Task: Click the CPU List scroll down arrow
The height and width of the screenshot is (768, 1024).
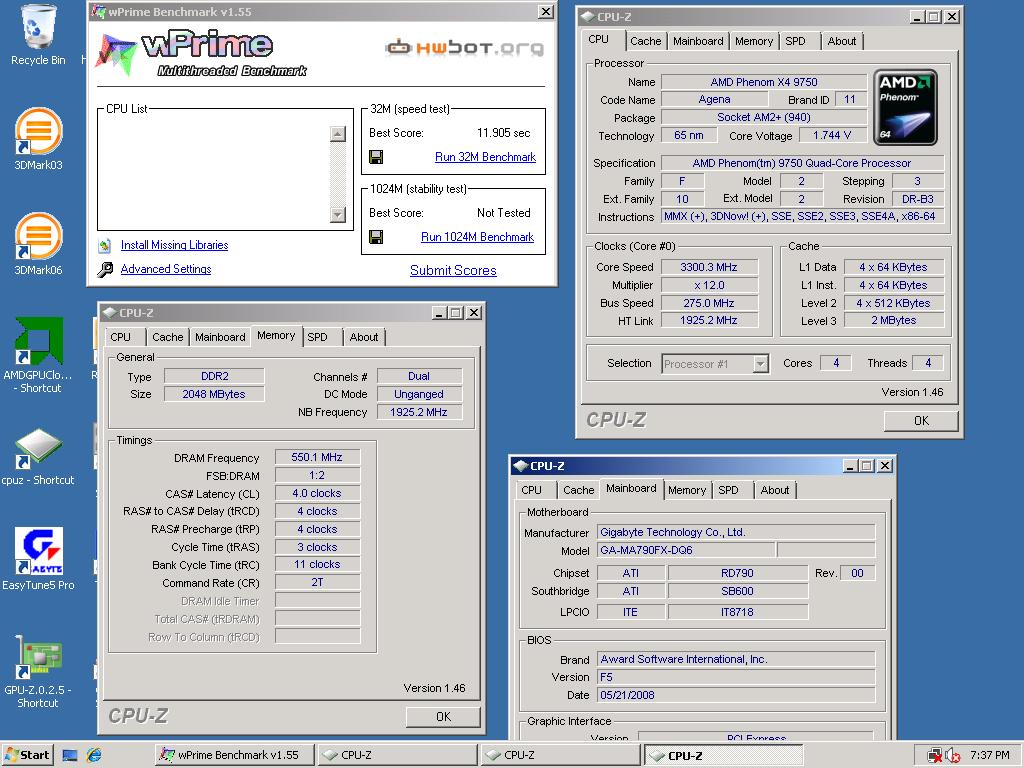Action: (338, 214)
